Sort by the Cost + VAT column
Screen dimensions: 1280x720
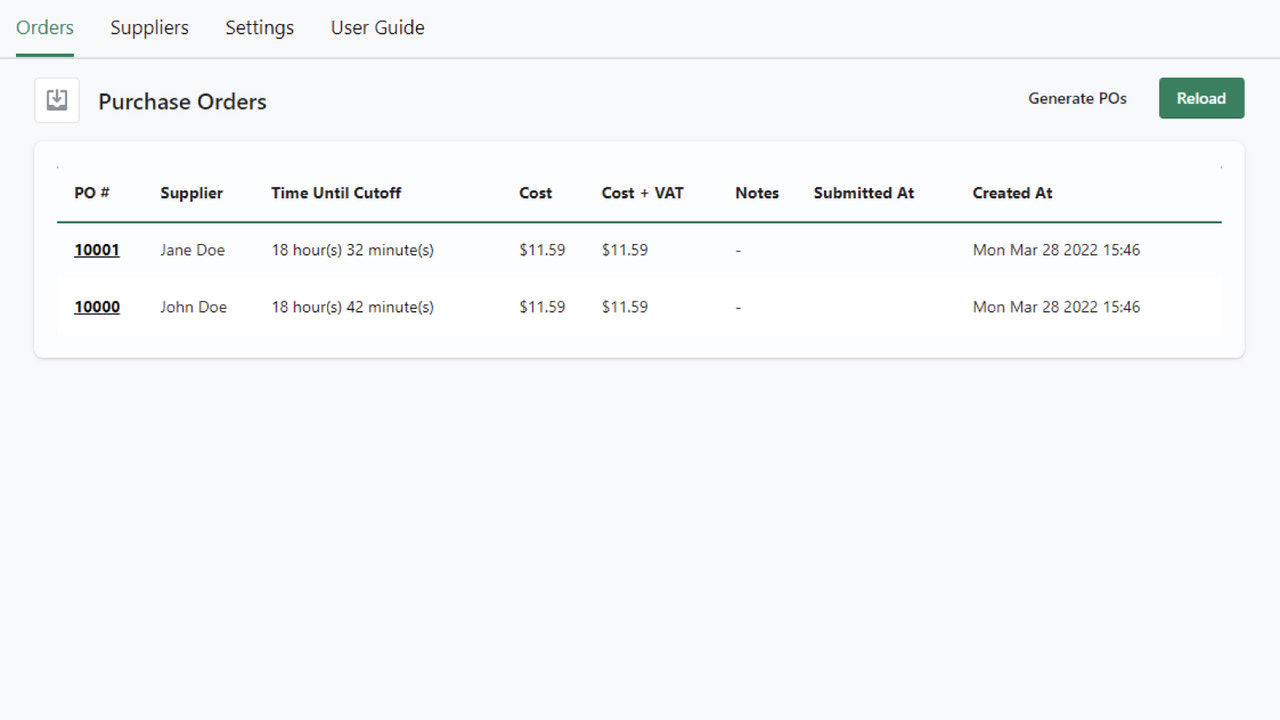click(x=642, y=193)
